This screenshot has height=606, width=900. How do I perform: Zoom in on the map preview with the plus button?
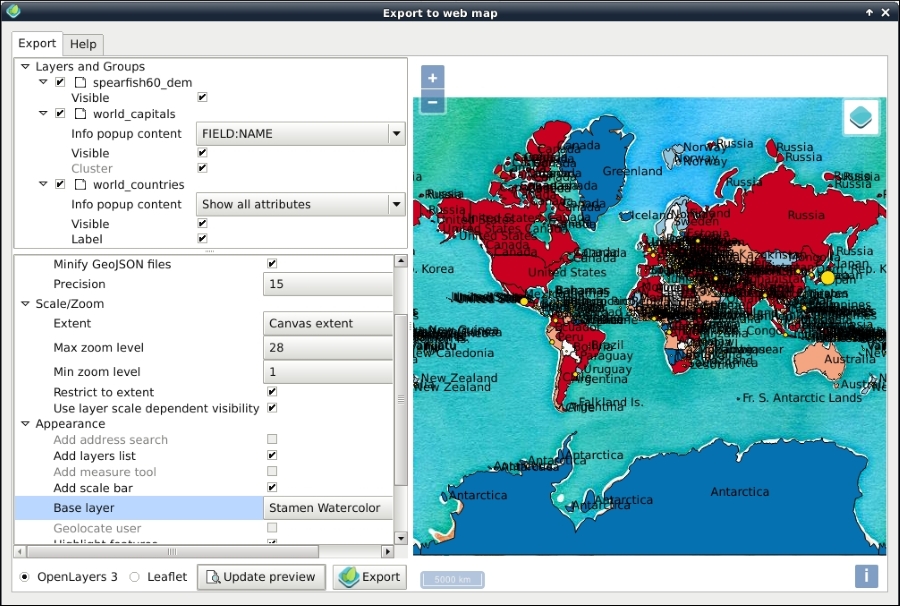431,77
